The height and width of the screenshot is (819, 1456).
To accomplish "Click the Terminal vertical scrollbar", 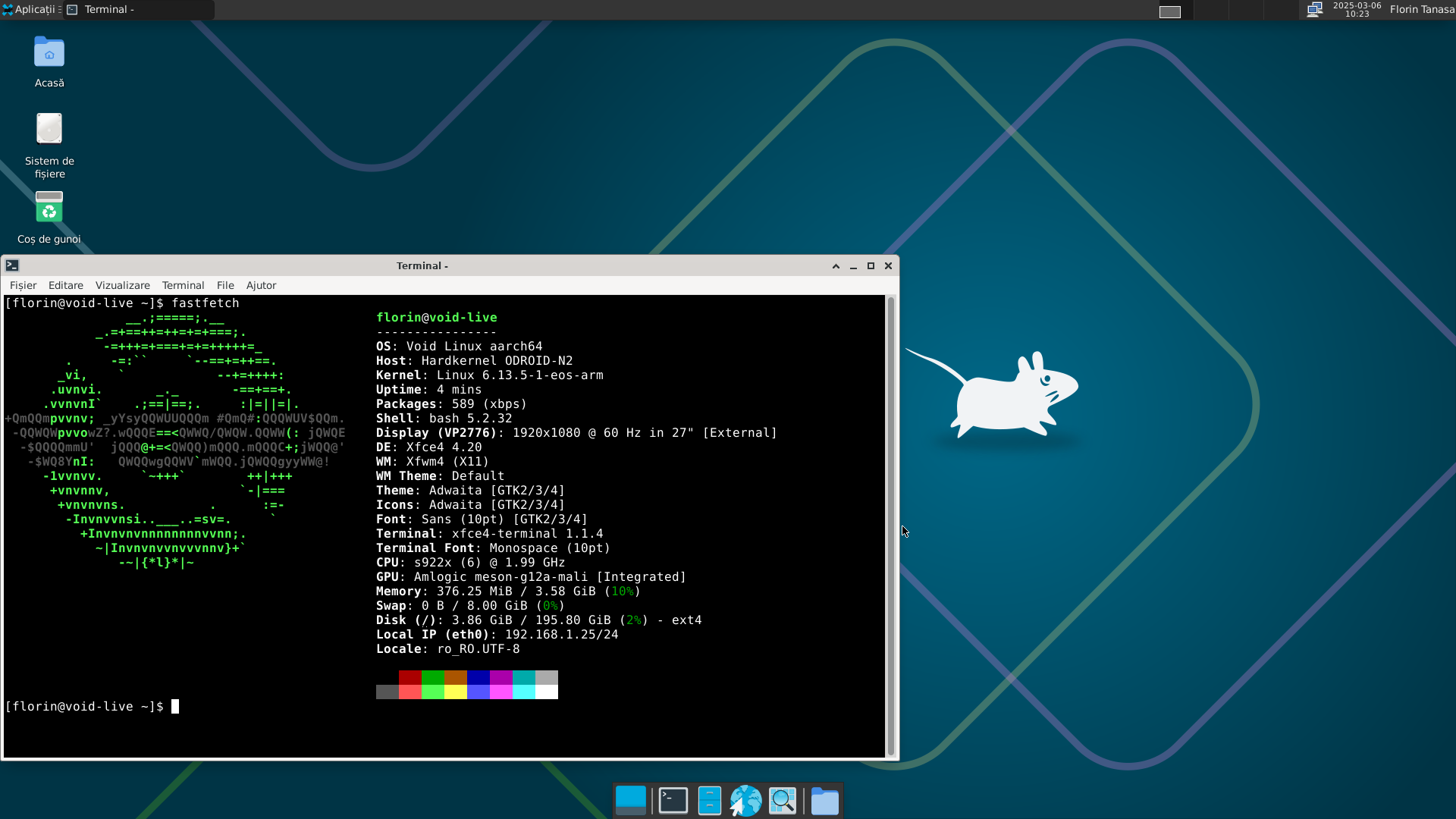I will [891, 526].
